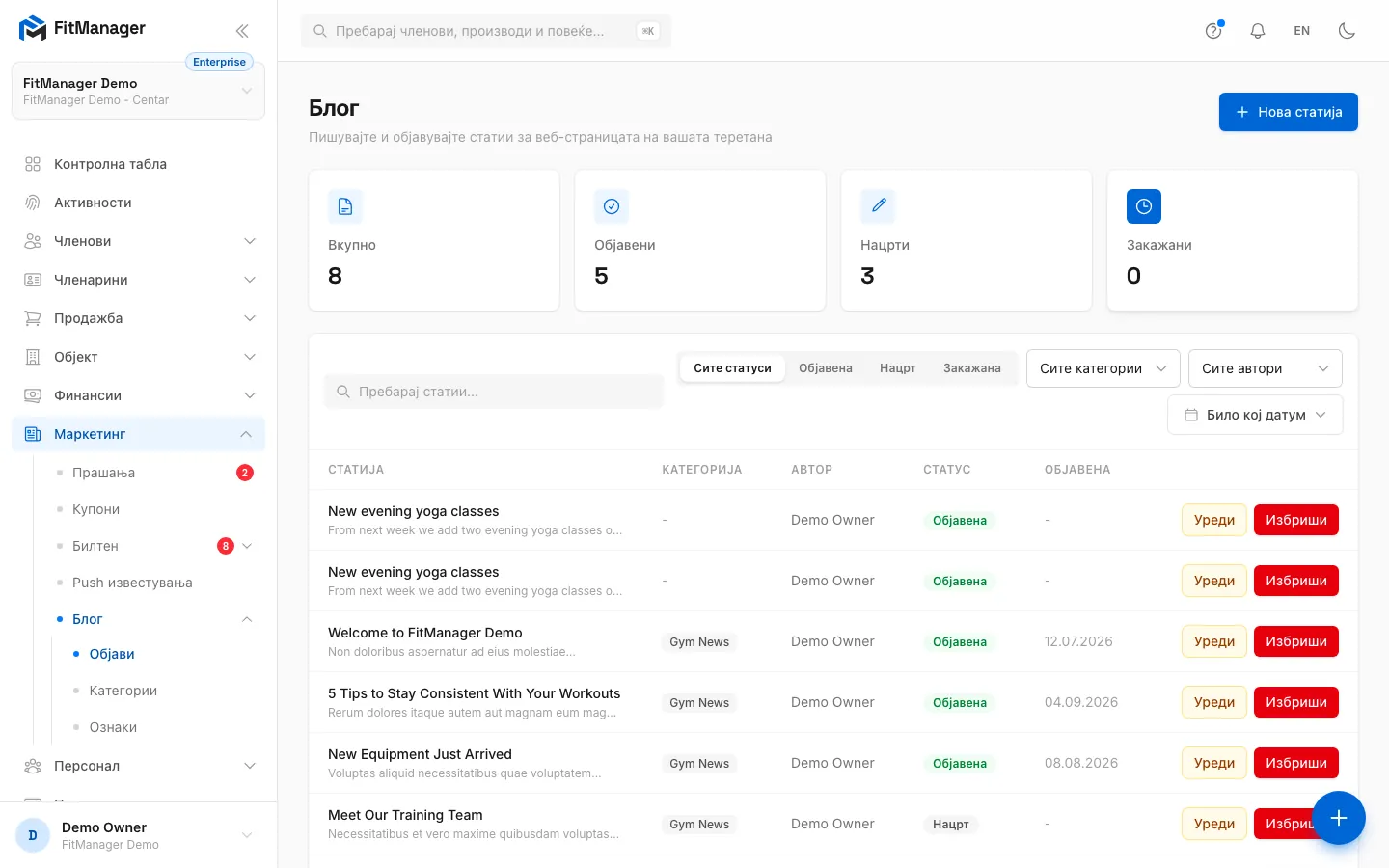Select the Закажана filter tab
Screen dimensions: 1389x868
(x=972, y=368)
